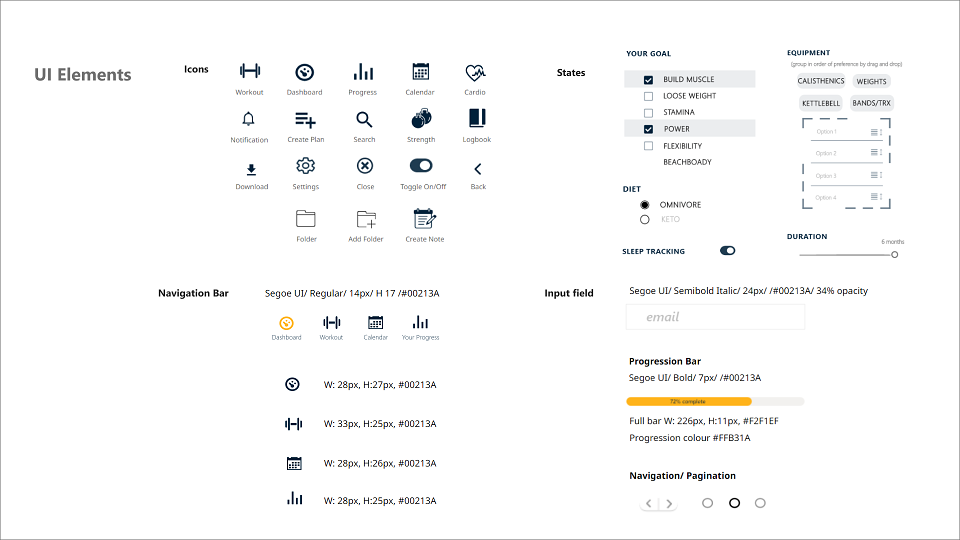Click the Add Folder icon

point(366,219)
